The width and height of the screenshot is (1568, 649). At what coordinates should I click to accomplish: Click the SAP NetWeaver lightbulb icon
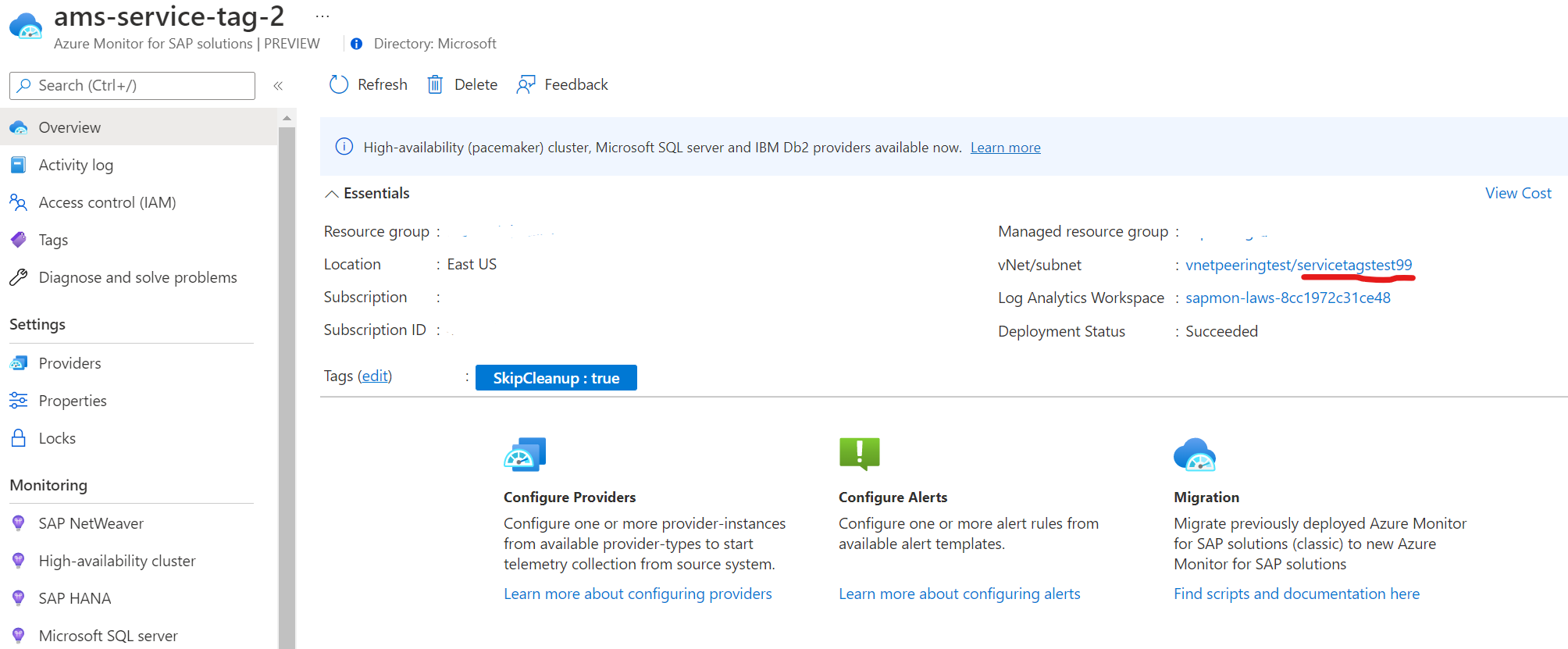click(19, 523)
